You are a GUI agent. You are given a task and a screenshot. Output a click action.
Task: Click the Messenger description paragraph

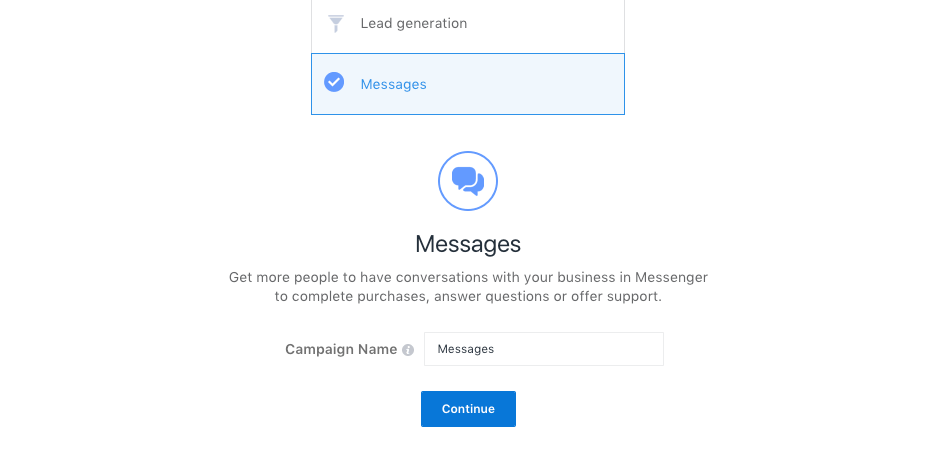[468, 287]
